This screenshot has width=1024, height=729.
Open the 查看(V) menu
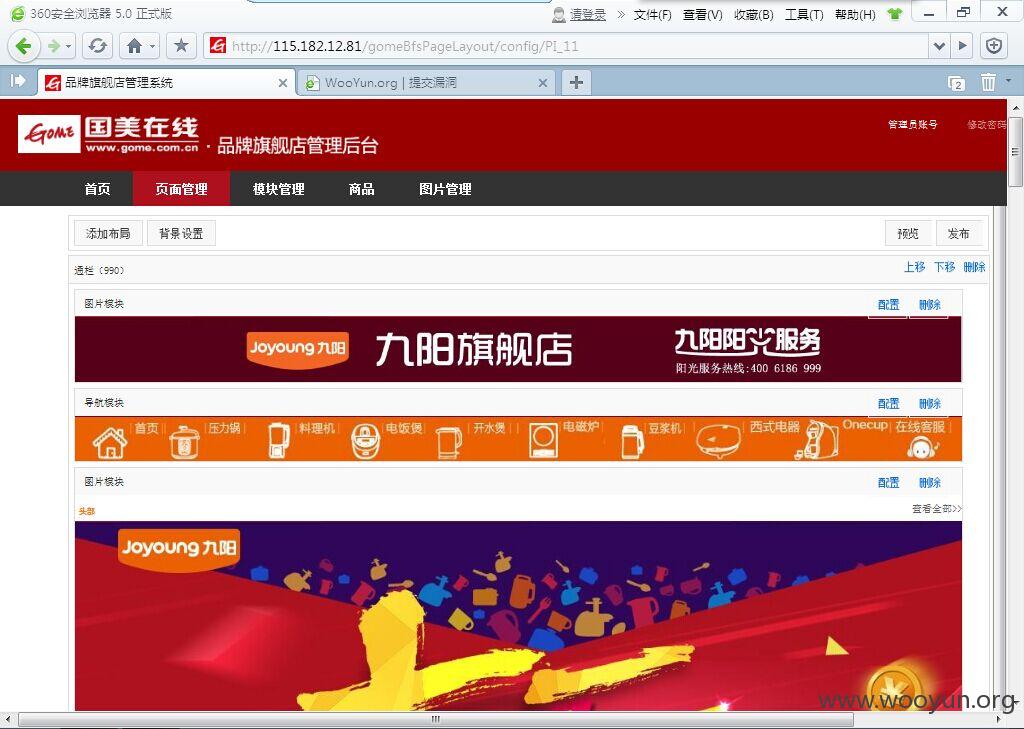(x=703, y=14)
